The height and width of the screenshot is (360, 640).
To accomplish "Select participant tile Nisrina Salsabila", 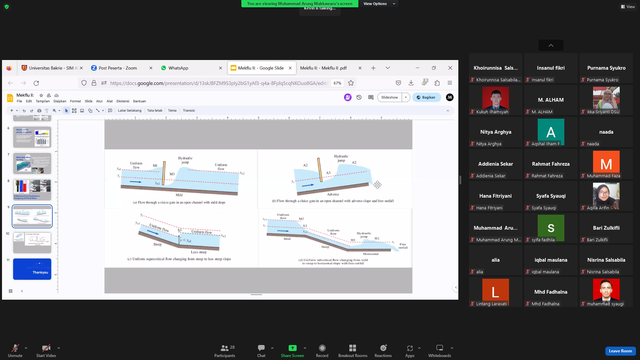I will tap(606, 260).
